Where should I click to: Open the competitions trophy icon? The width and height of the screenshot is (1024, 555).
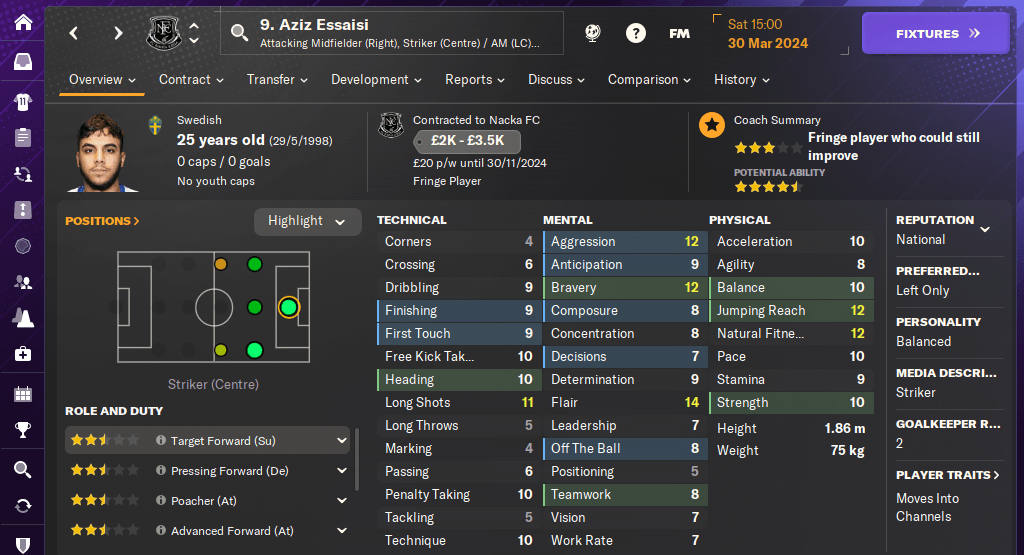22,430
